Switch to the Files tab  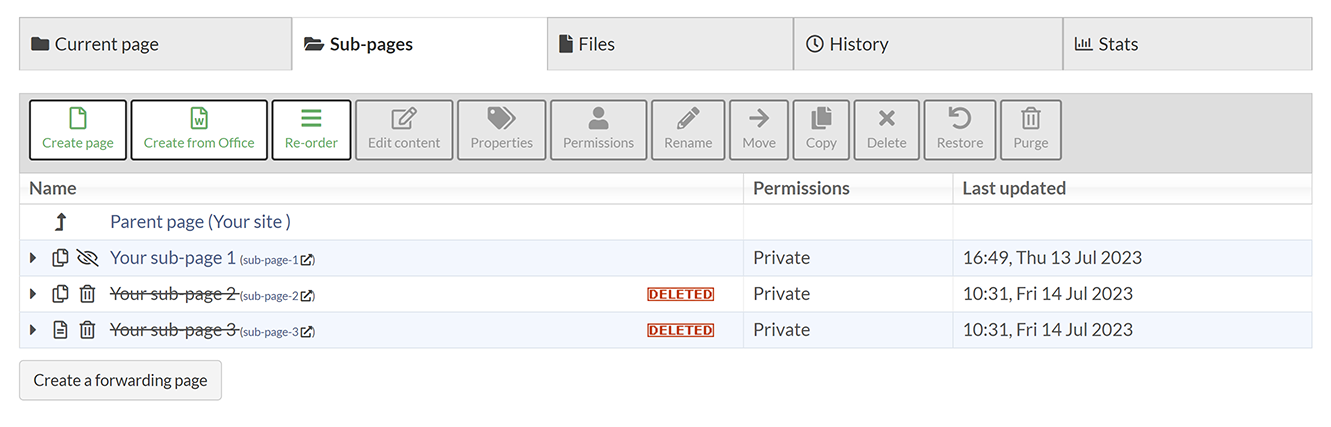click(670, 44)
